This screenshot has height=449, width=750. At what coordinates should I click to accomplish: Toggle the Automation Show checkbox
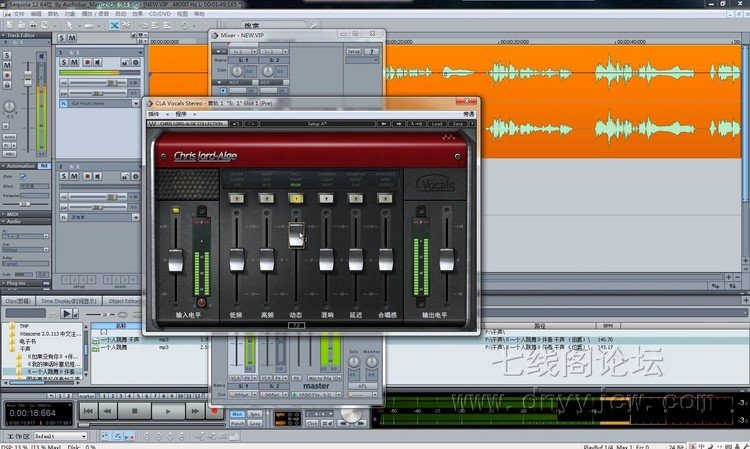(22, 176)
